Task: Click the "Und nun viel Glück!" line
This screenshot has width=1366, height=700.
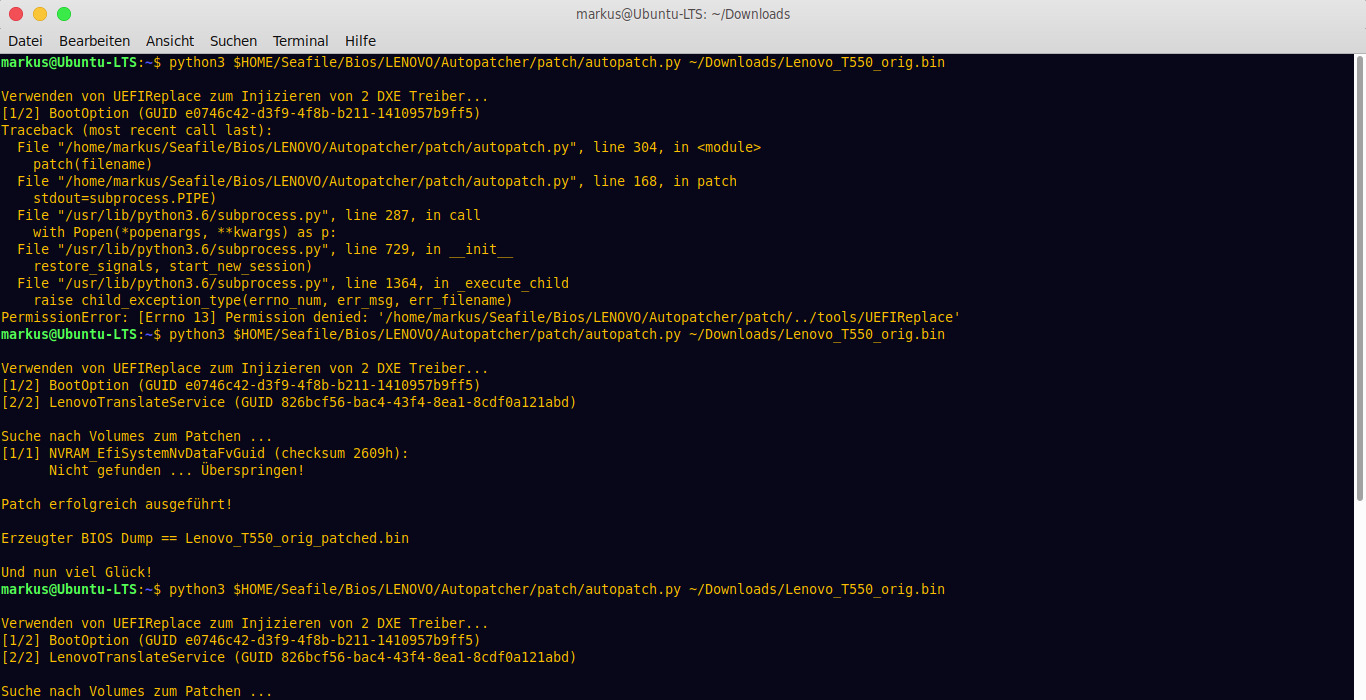Action: click(x=77, y=572)
